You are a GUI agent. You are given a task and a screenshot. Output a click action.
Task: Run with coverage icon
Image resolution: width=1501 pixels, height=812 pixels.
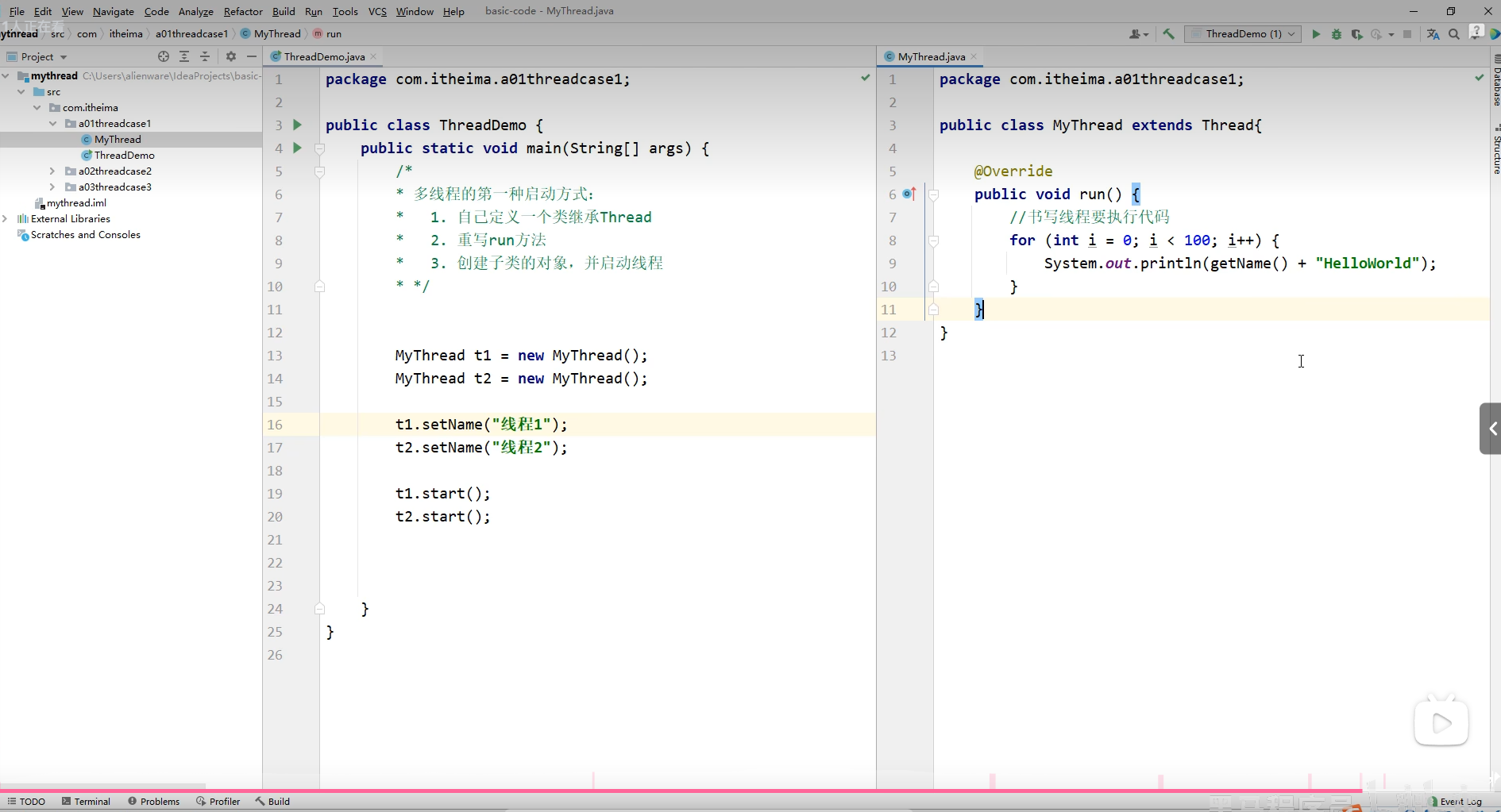1356,34
